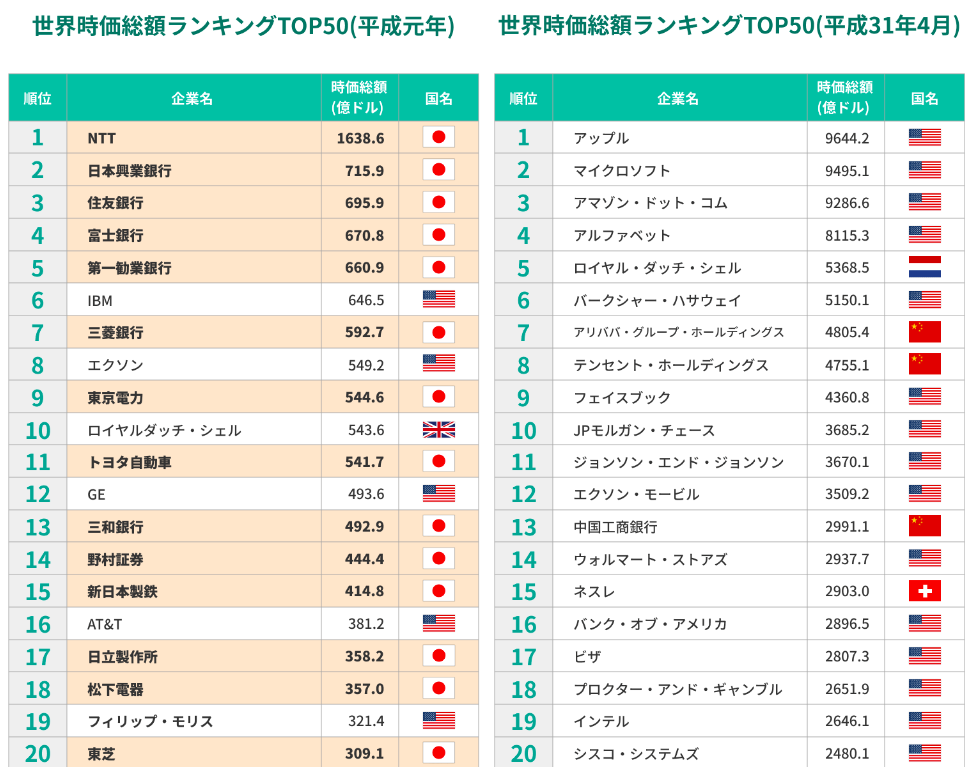Click the heading 世界時価総額ランキングTOP50(平成元年)
Screen dimensions: 973x767
point(244,26)
